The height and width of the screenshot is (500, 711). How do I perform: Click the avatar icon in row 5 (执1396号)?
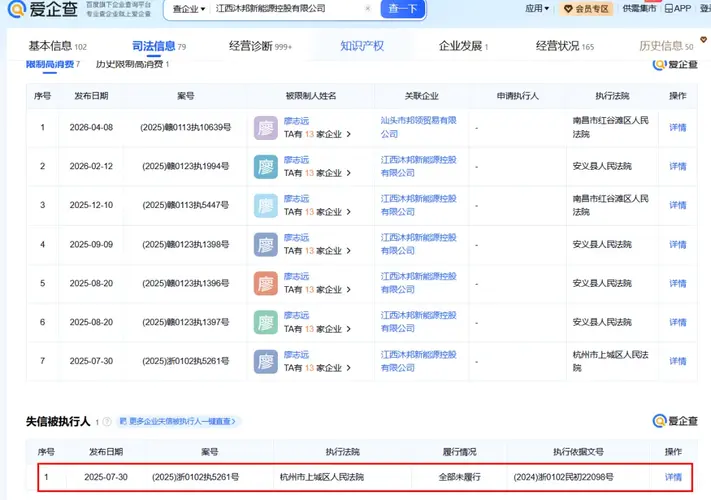(266, 283)
